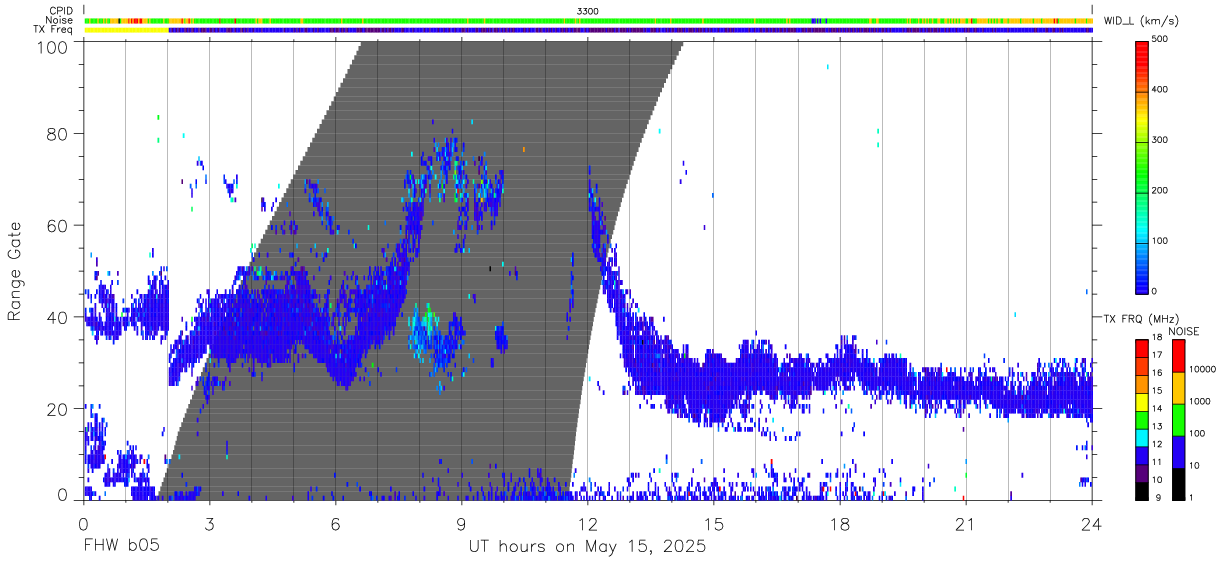Click the 3 hour tick on UT axis
Viewport: 1228px width, 567px height.
tap(209, 523)
